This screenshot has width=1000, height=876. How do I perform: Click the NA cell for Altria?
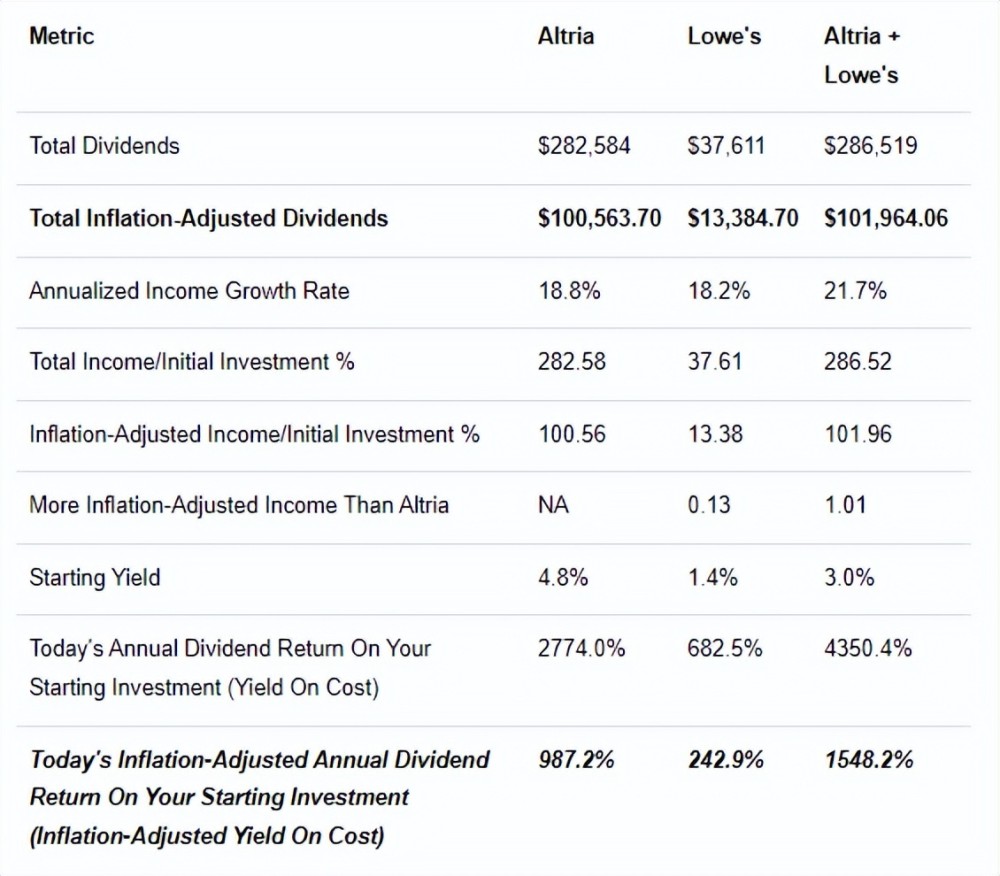click(x=553, y=506)
